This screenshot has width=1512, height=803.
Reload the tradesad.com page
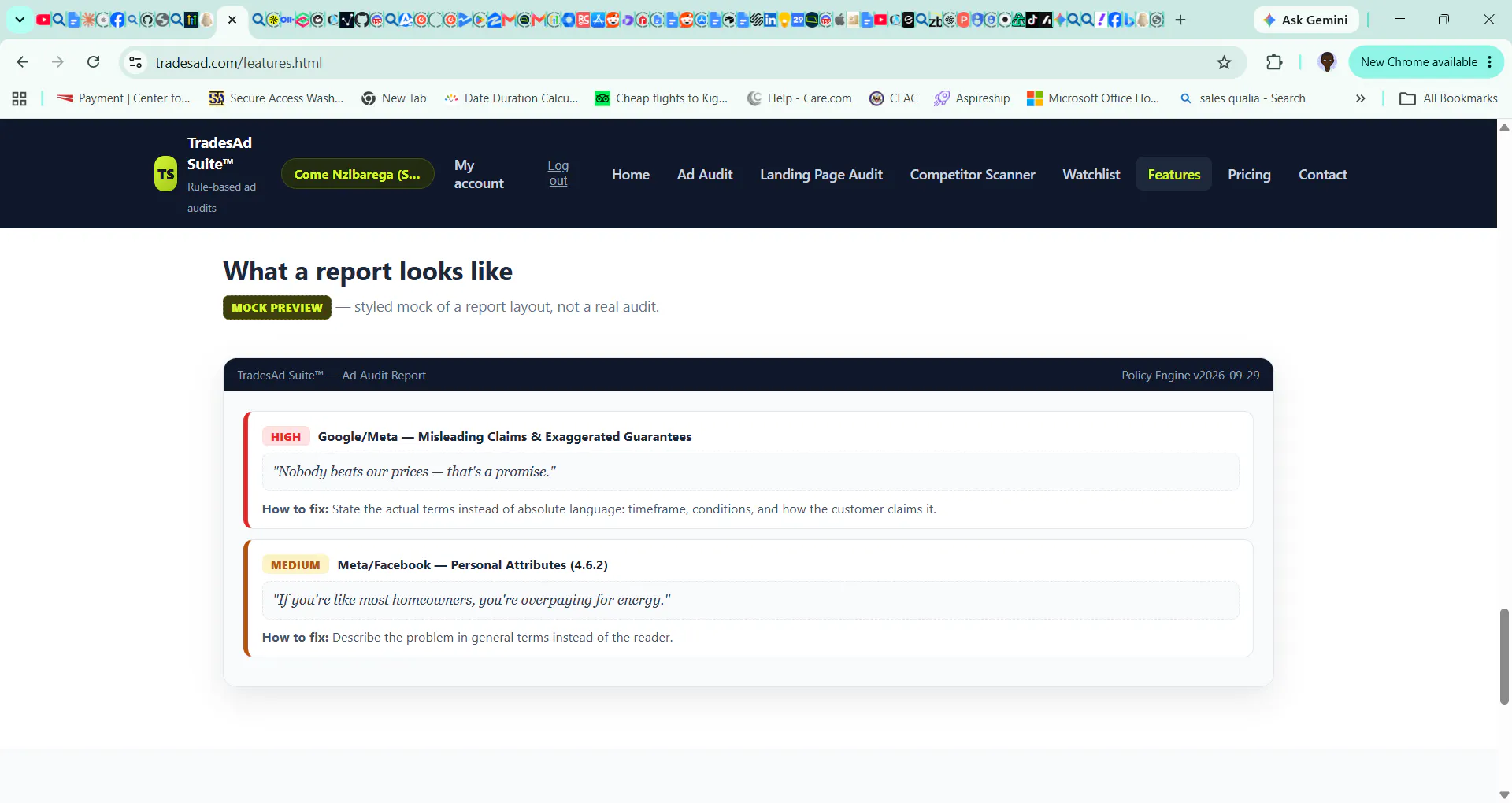coord(93,62)
